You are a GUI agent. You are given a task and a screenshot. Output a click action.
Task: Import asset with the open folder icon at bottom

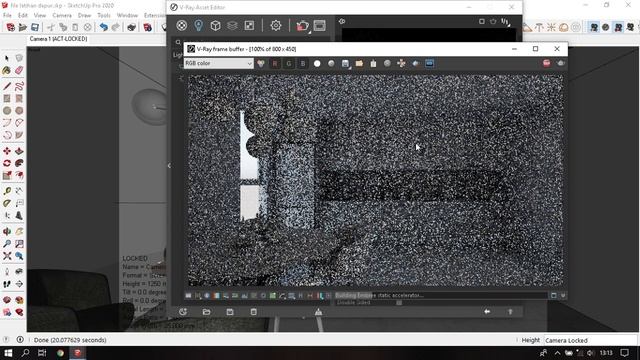207,312
